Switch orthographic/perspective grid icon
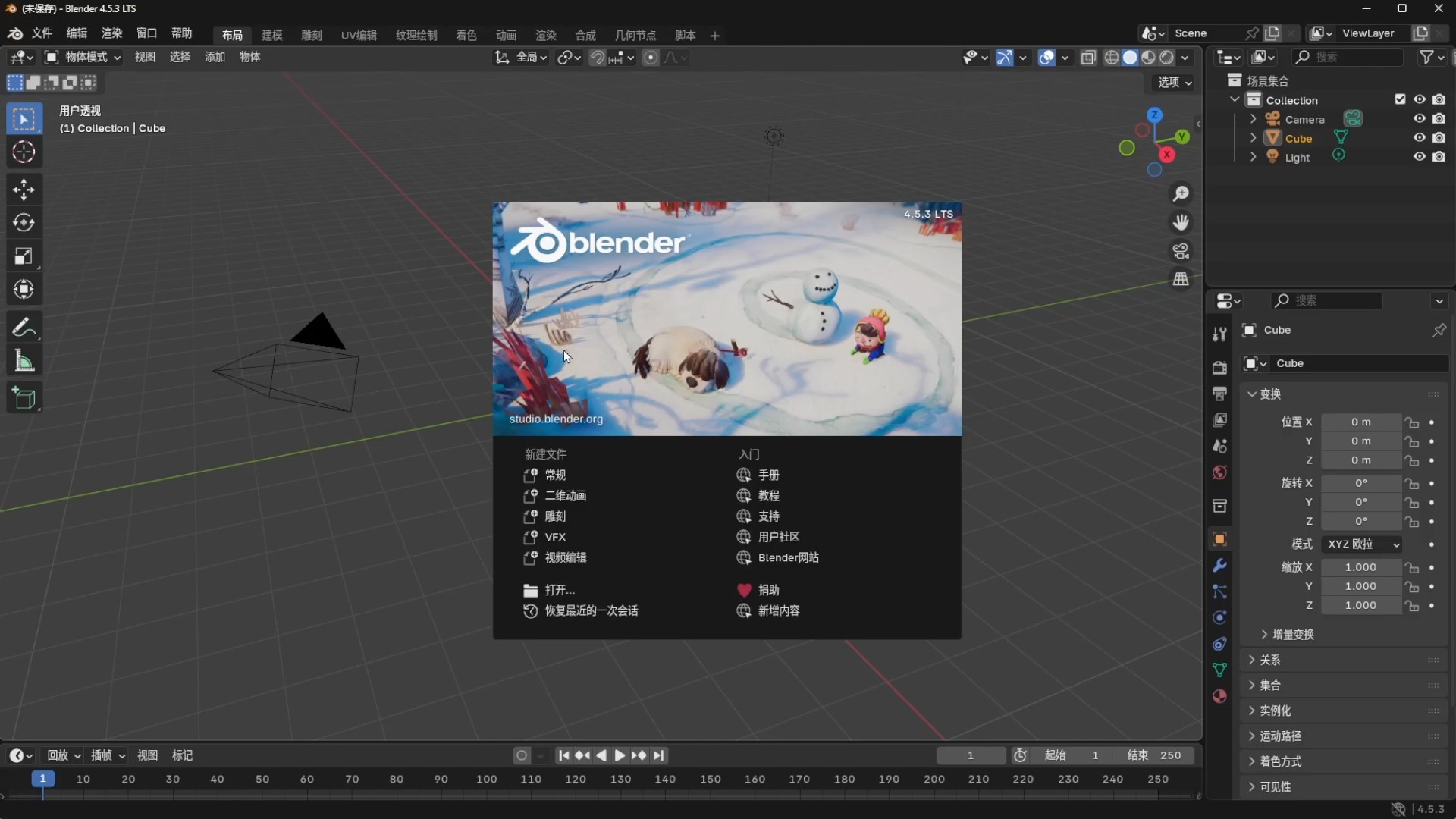Viewport: 1456px width, 819px height. [x=1181, y=279]
